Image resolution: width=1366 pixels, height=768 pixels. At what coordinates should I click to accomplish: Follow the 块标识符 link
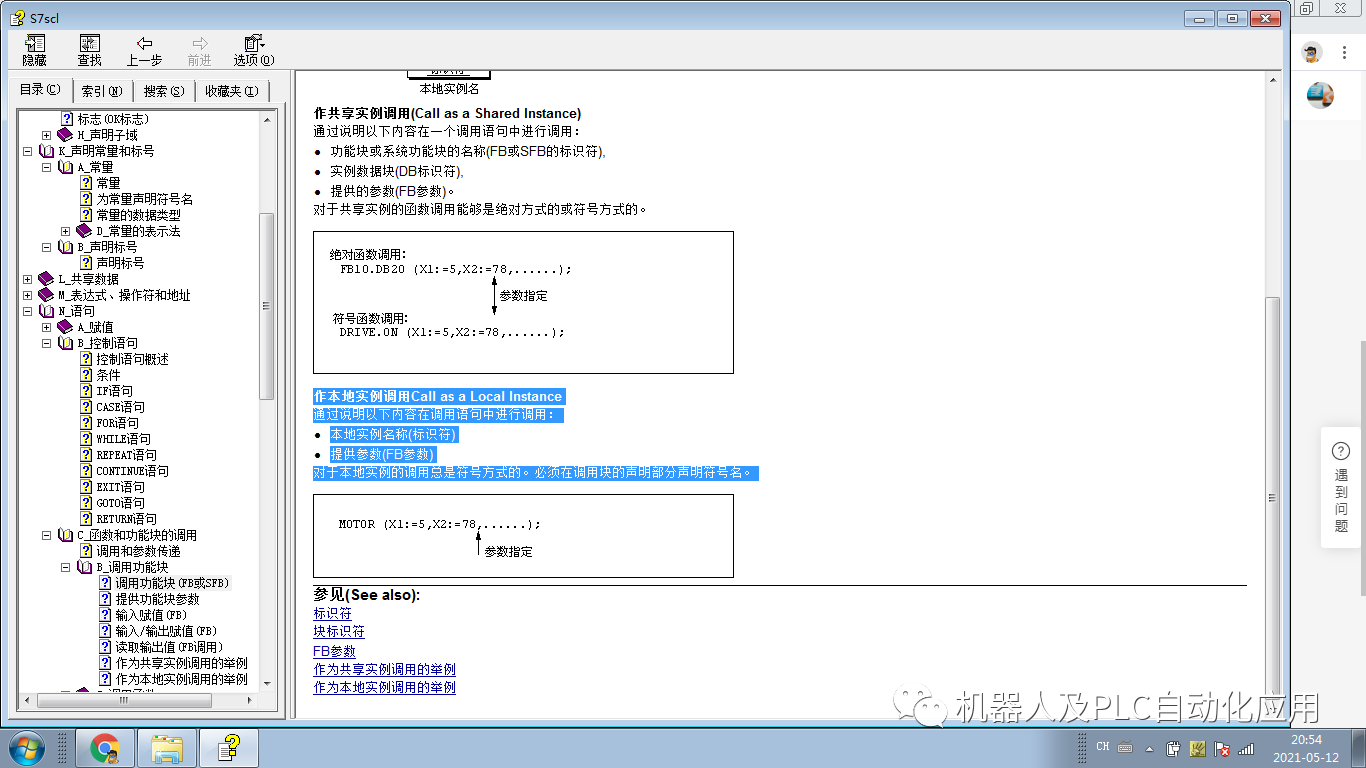click(339, 632)
